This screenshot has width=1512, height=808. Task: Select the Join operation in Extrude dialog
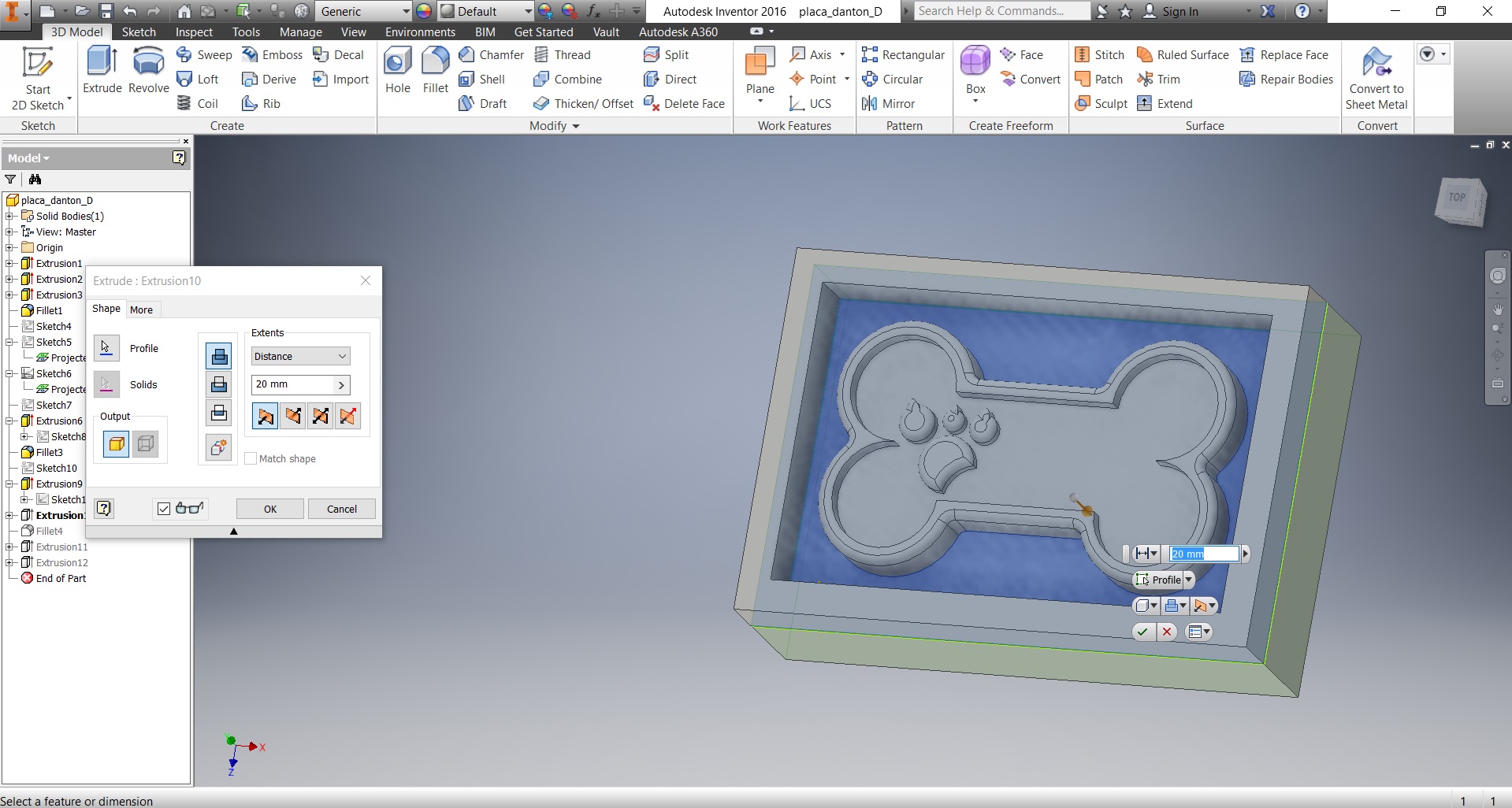[x=218, y=356]
